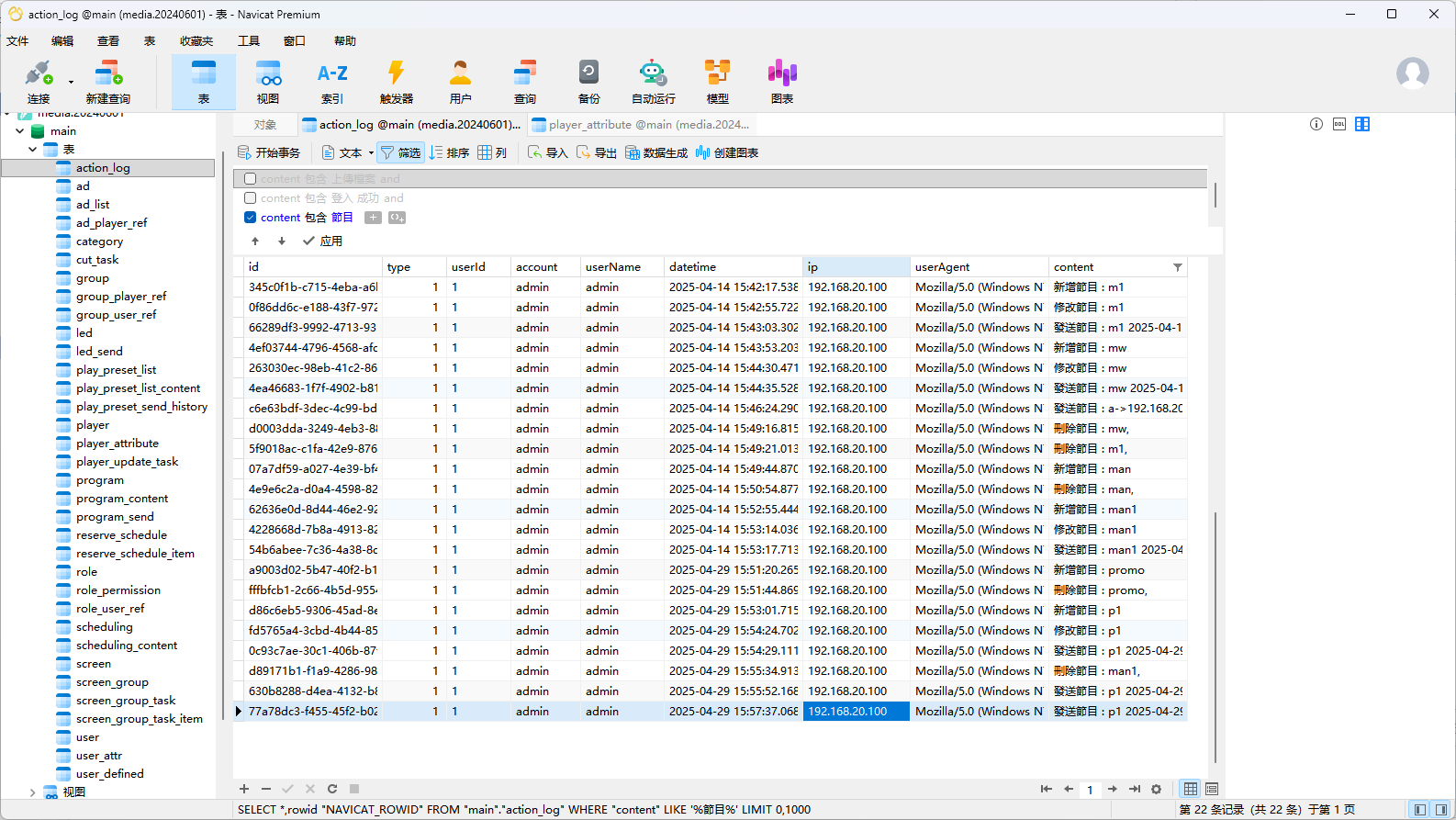This screenshot has width=1456, height=820.
Task: Open the 图表 chart toolbar icon
Action: (782, 82)
